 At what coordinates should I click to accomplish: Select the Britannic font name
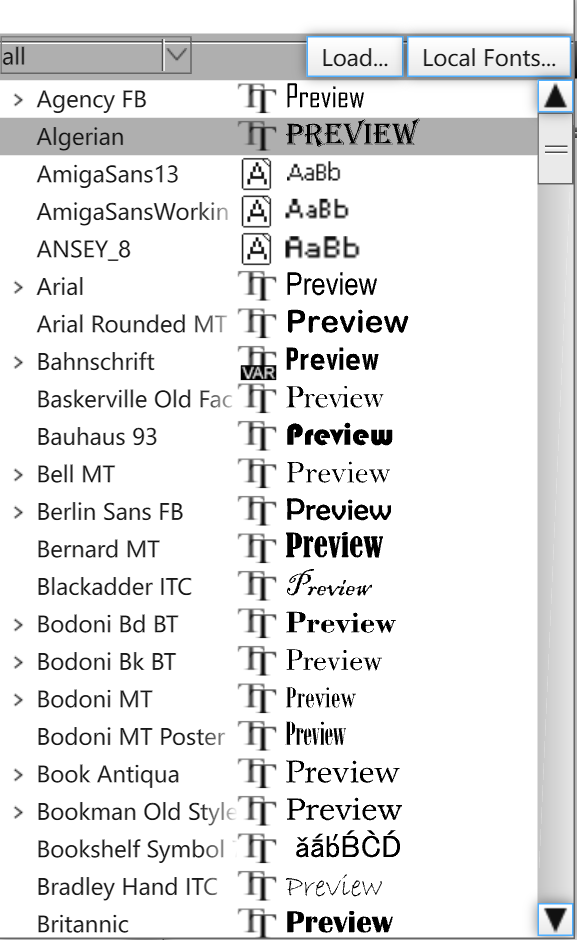[x=83, y=924]
